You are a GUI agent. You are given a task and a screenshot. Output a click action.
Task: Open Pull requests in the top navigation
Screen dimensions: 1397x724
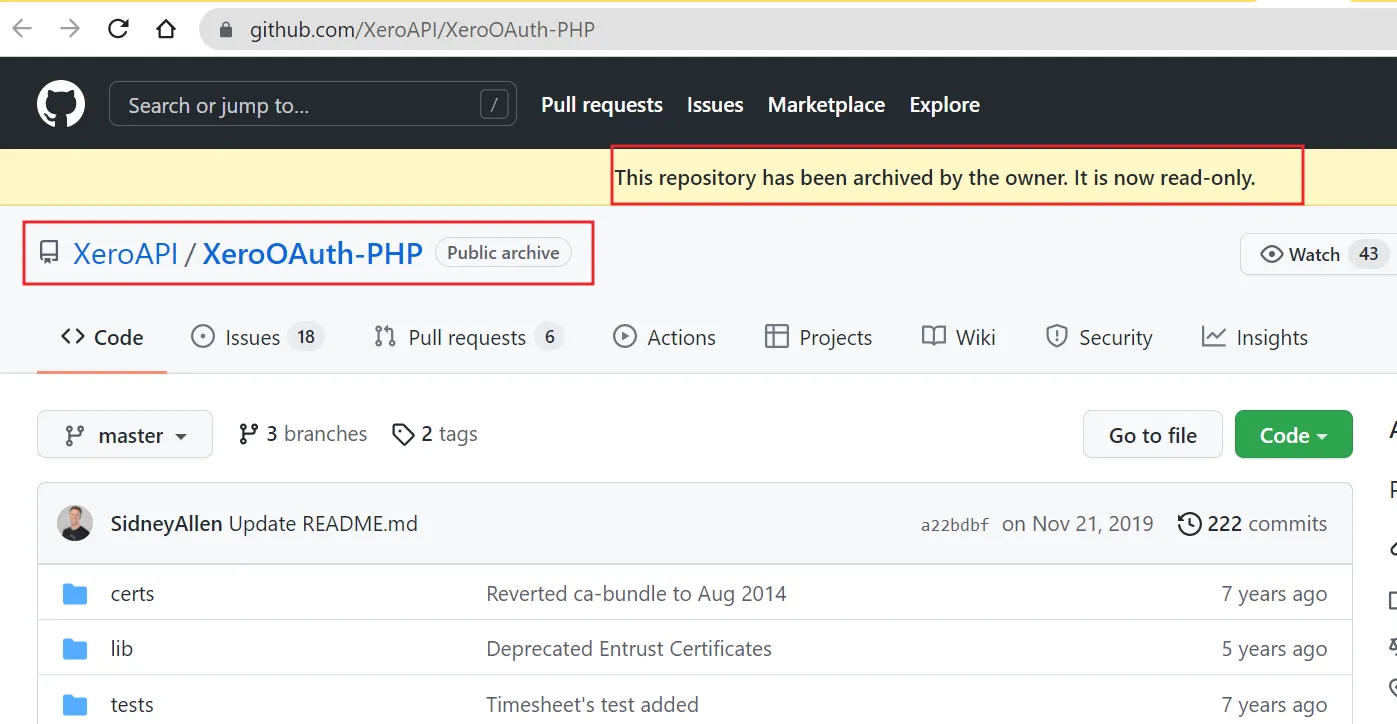[x=602, y=105]
